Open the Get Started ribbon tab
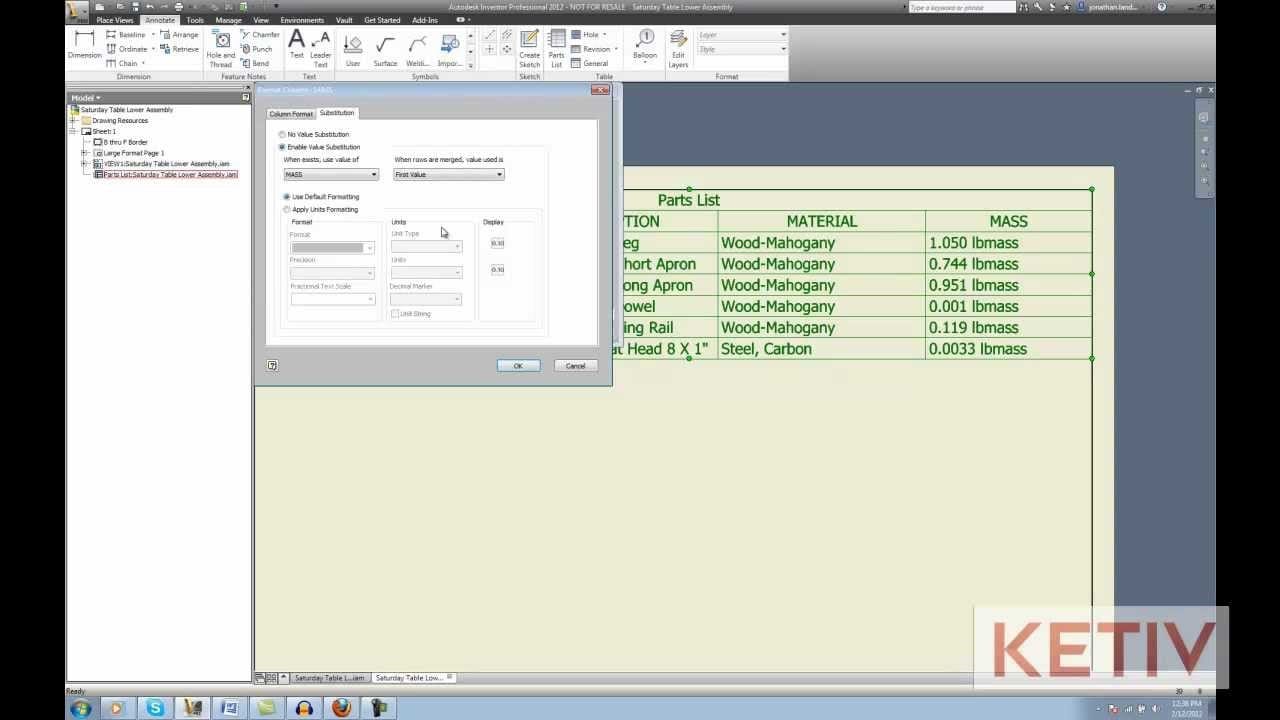This screenshot has height=720, width=1280. coord(382,20)
